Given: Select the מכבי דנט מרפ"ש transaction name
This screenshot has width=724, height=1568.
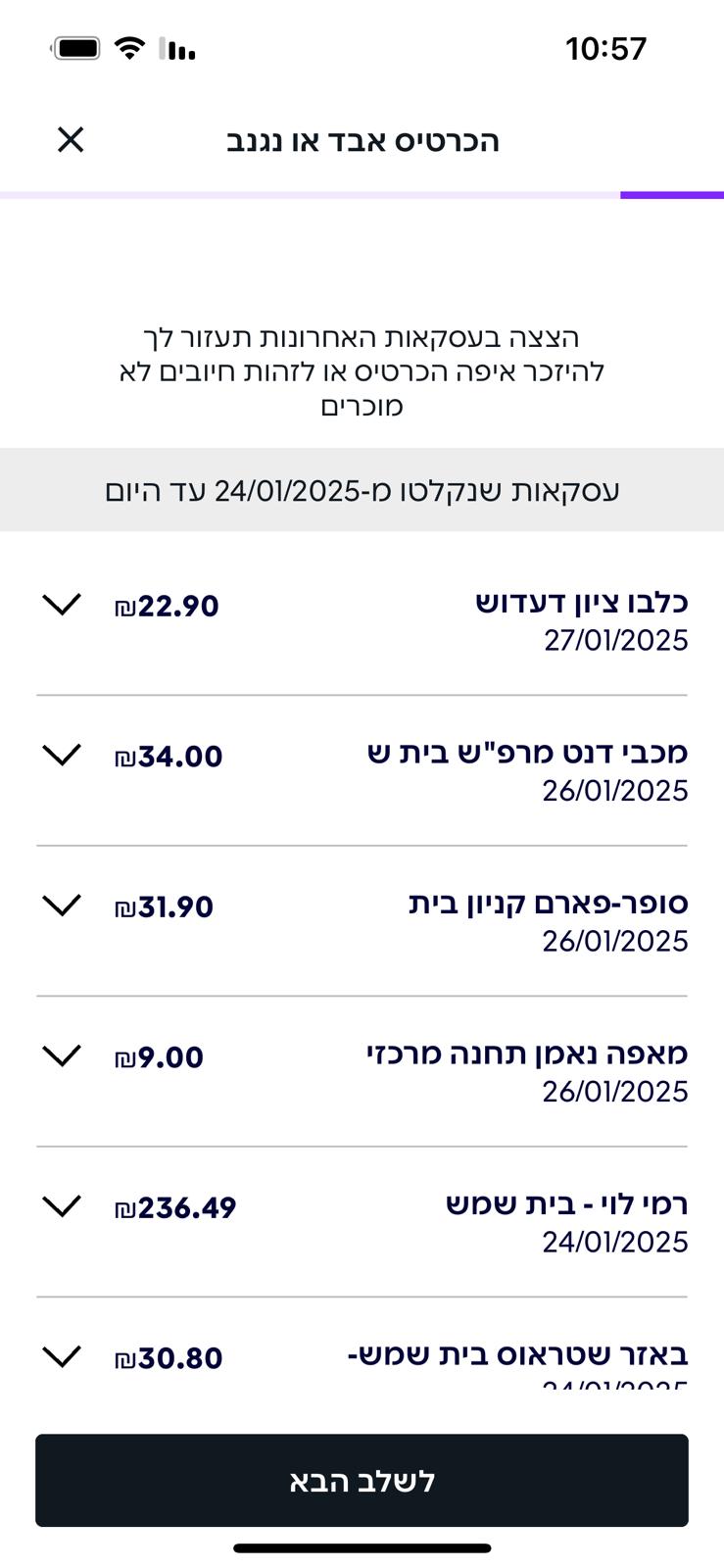Looking at the screenshot, I should coord(527,753).
